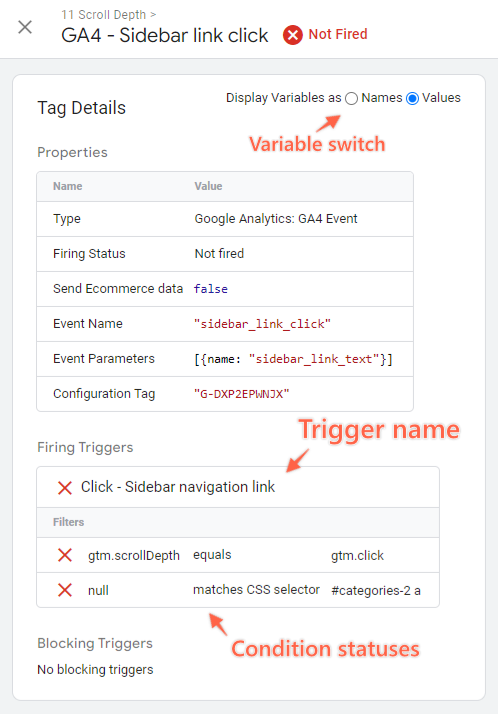
Task: Click the Filters header row
Action: pyautogui.click(x=238, y=522)
